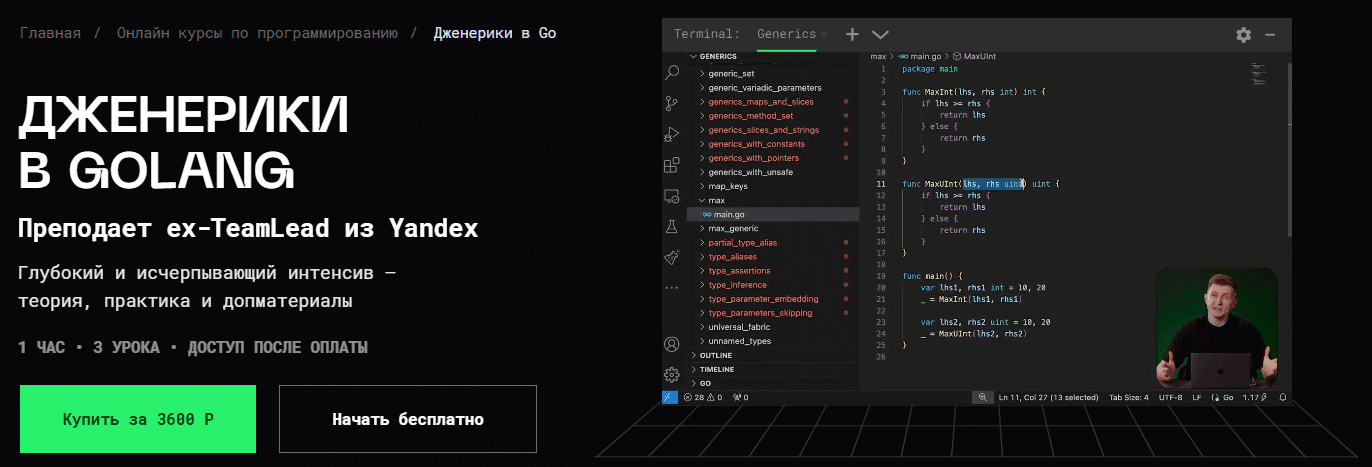Open the Source Control view

[672, 103]
